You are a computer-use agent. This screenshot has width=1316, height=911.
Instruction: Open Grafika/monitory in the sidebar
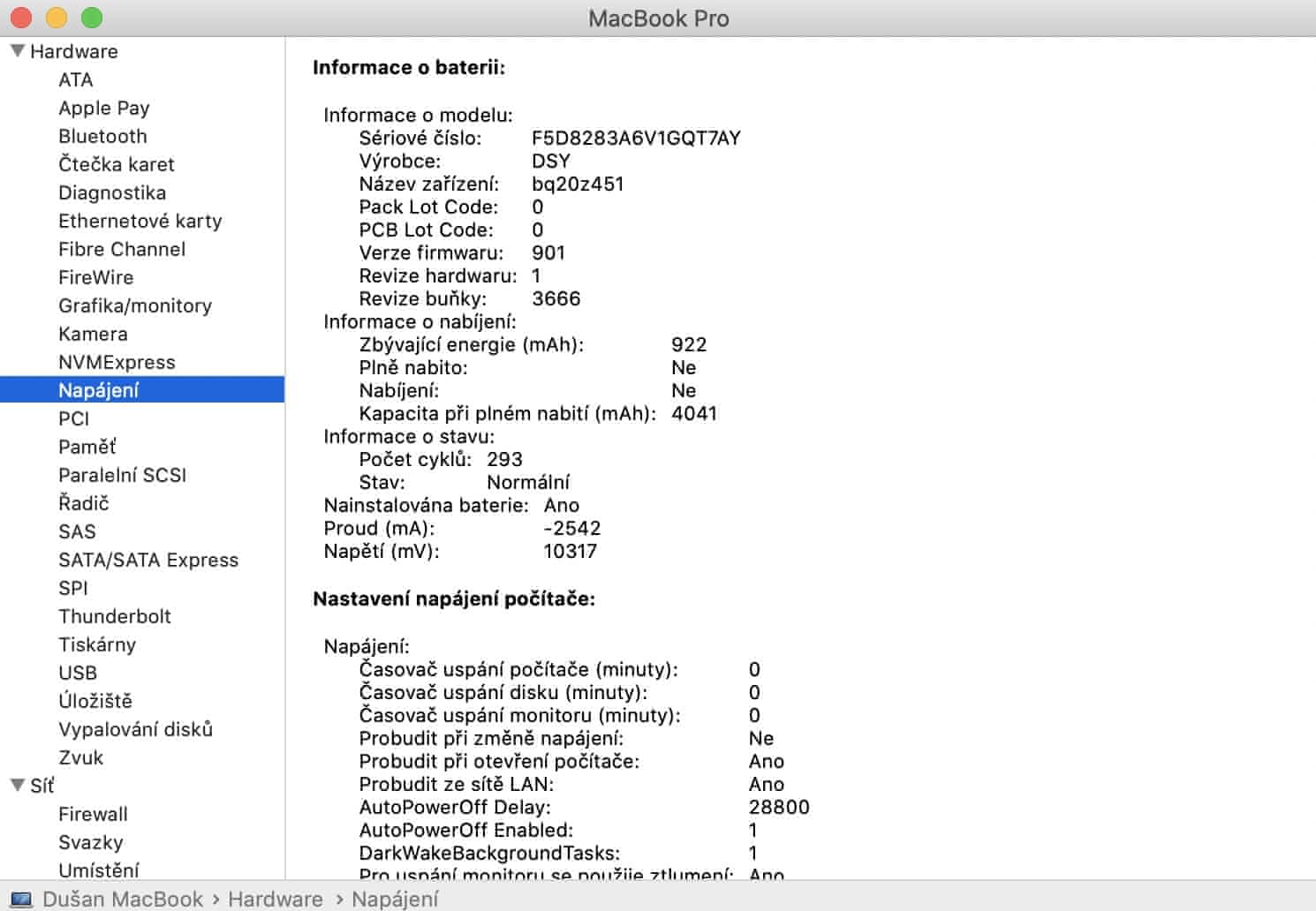tap(135, 305)
